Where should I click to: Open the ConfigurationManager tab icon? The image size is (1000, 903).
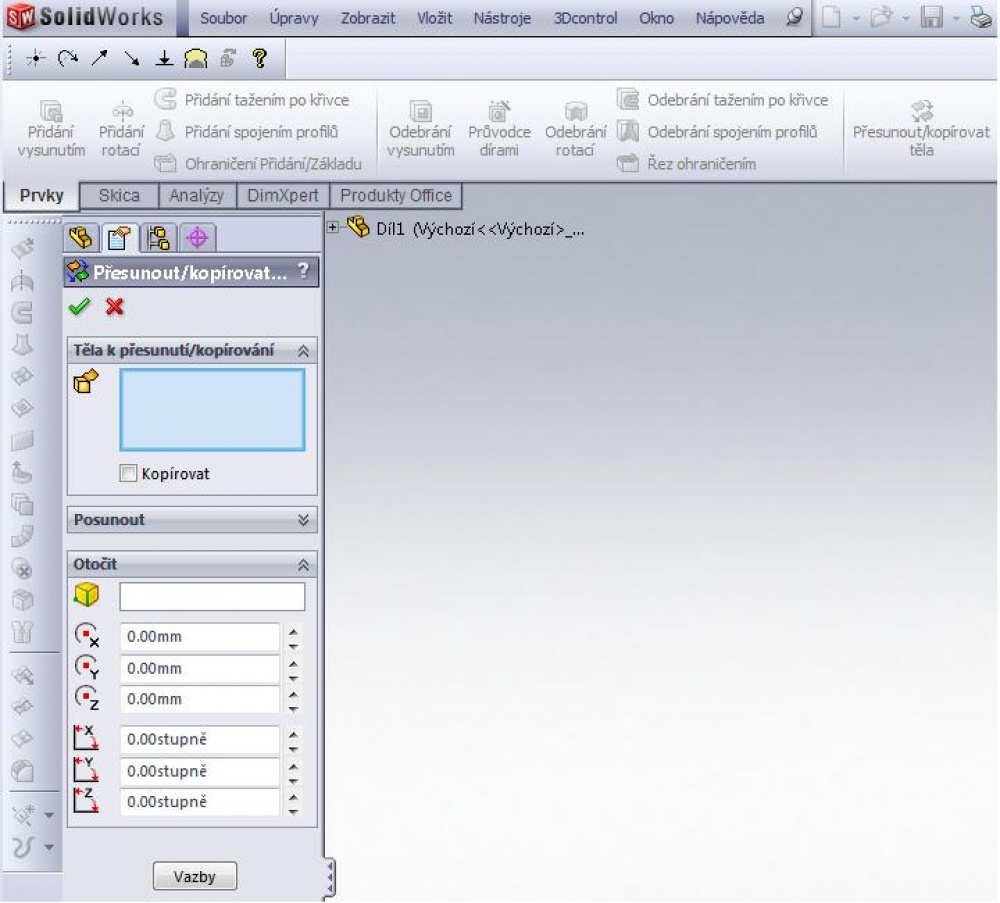pos(158,238)
